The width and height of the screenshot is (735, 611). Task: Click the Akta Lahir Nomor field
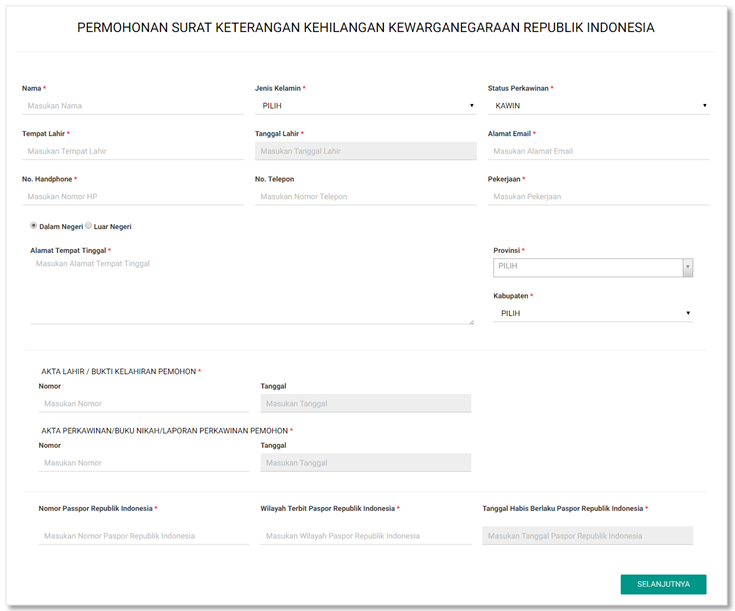tap(144, 404)
